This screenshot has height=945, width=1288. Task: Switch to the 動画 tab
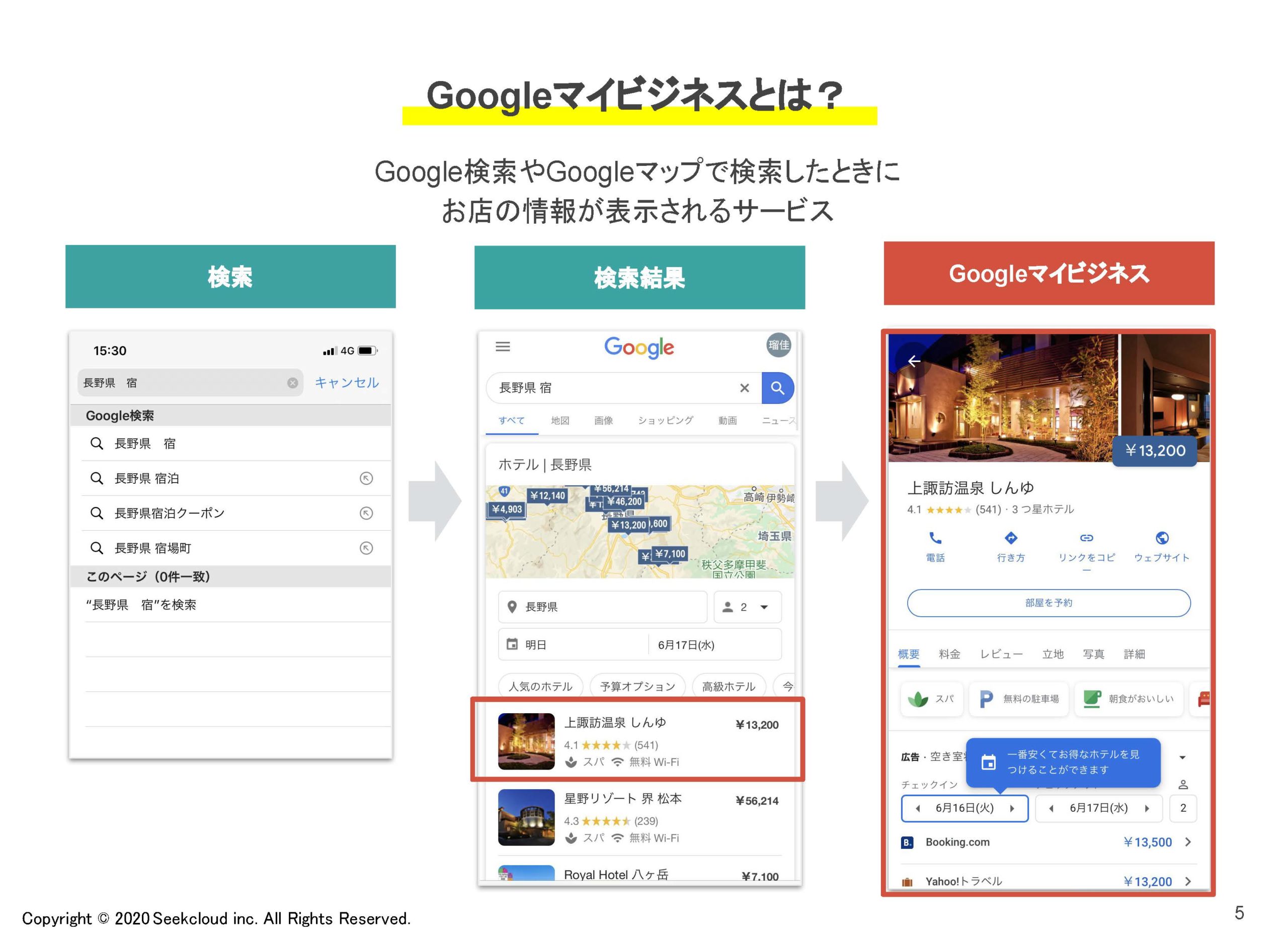[x=727, y=421]
